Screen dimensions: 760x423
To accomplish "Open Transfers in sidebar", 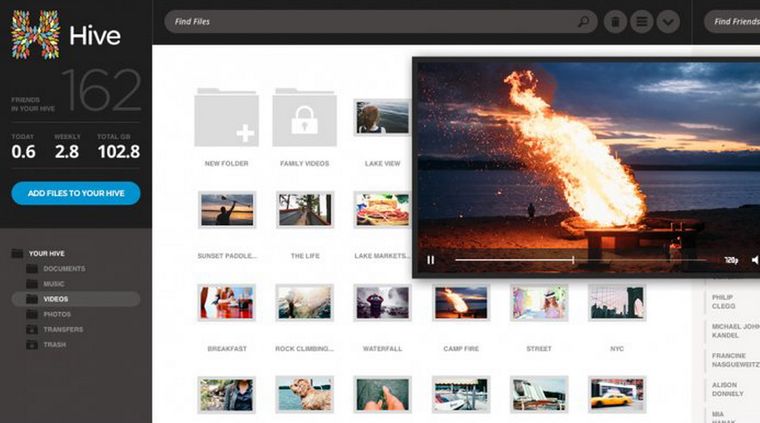I will pos(63,329).
